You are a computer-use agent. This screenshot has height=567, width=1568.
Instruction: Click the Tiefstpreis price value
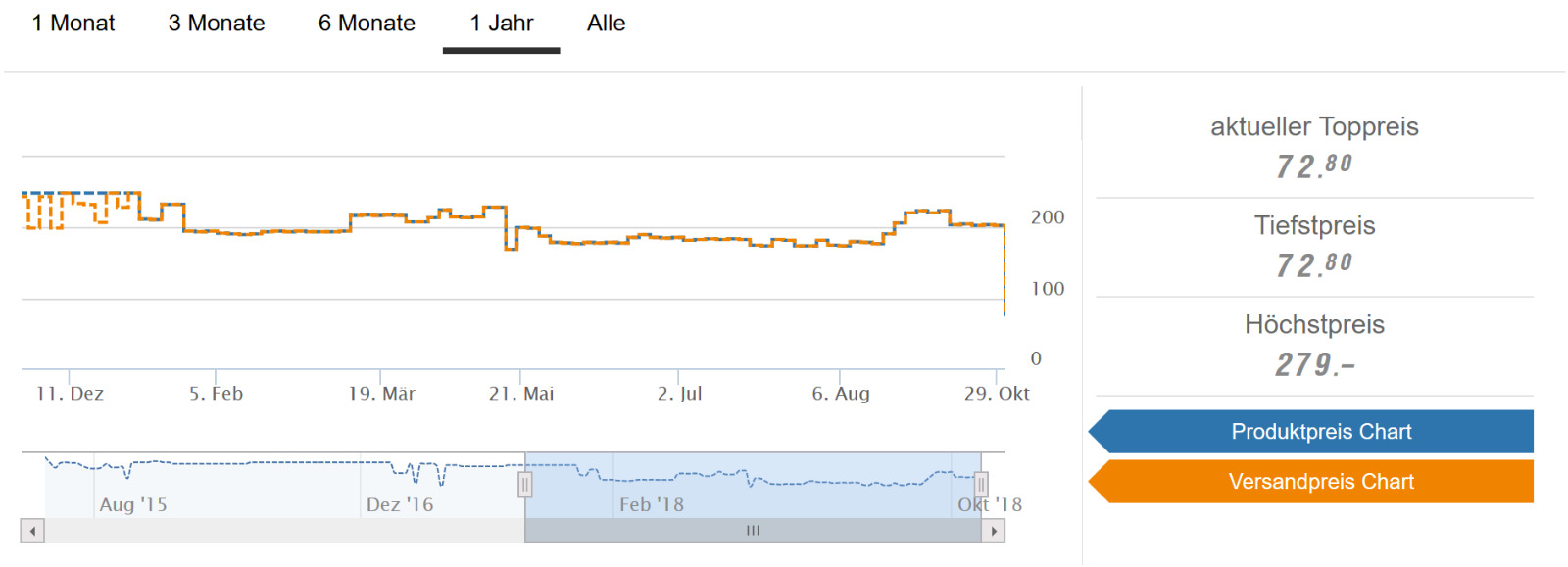1314,264
